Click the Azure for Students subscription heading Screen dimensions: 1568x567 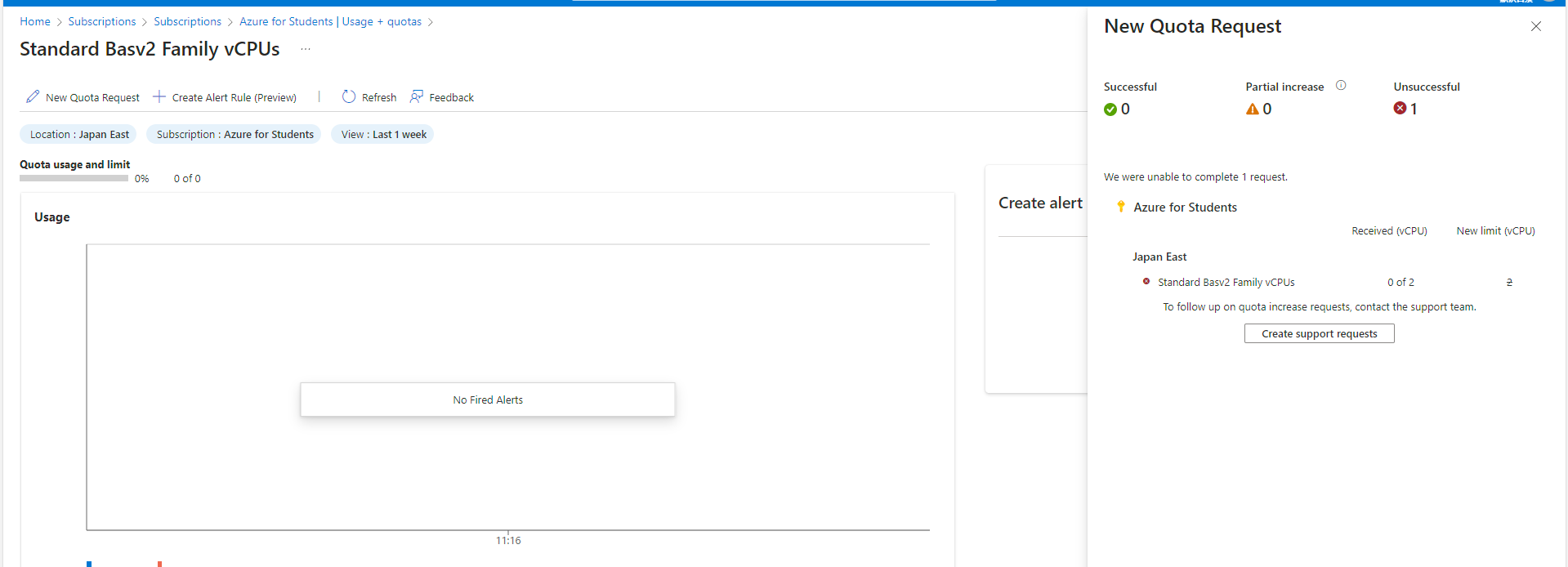pos(1186,208)
